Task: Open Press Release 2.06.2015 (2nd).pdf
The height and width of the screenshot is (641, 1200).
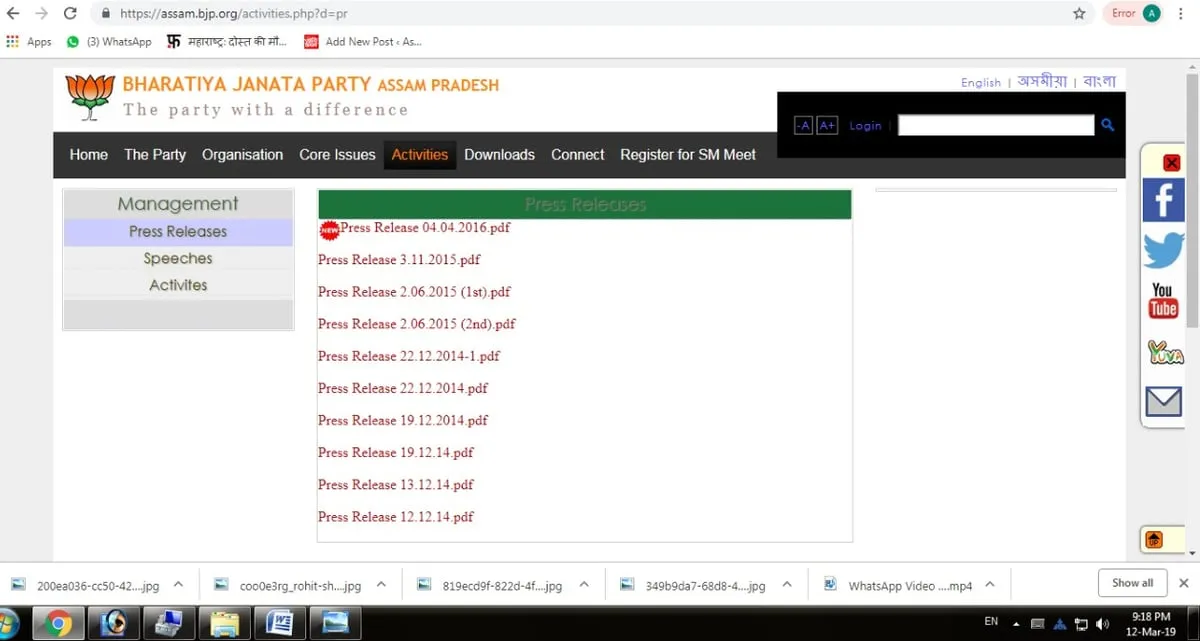Action: click(x=417, y=324)
